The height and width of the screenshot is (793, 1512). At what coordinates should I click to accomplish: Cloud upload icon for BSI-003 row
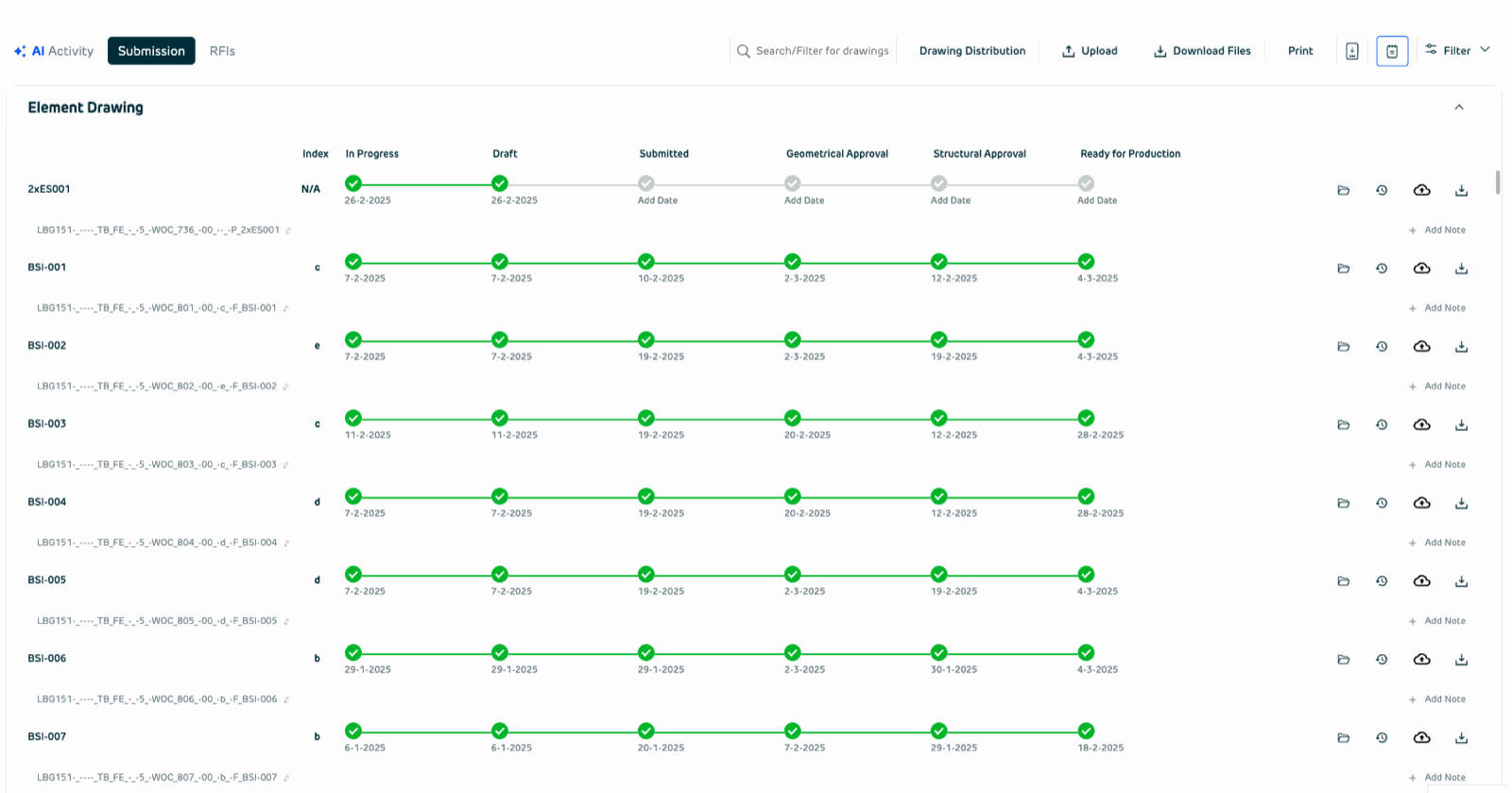point(1421,425)
